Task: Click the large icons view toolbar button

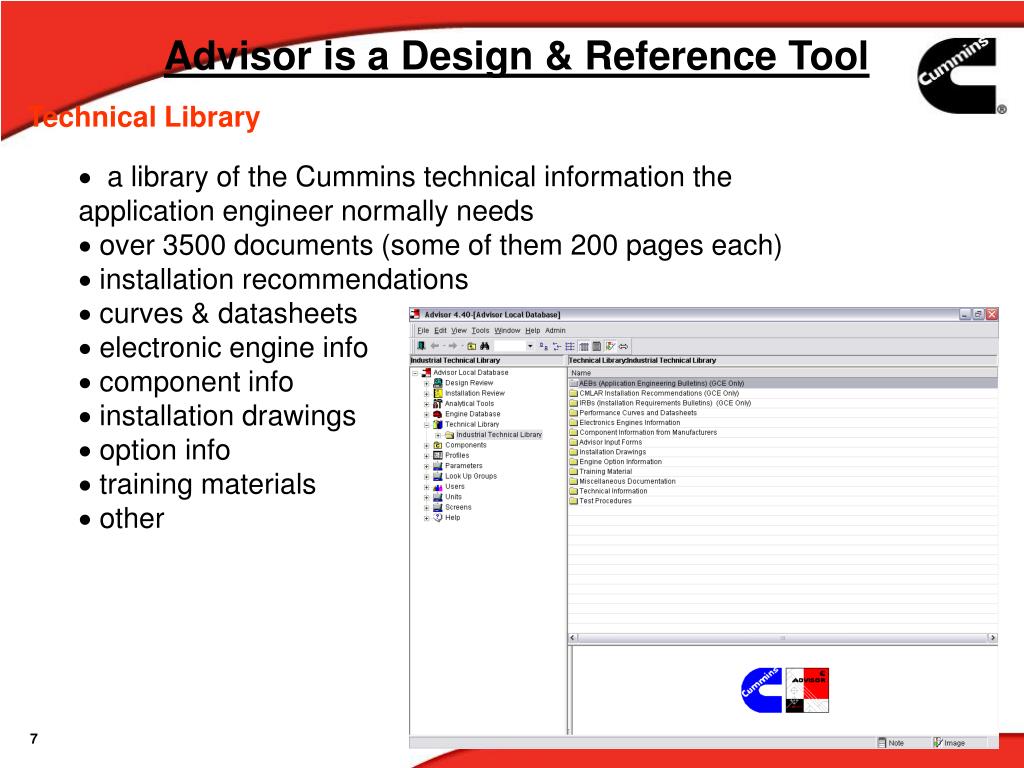Action: (543, 346)
